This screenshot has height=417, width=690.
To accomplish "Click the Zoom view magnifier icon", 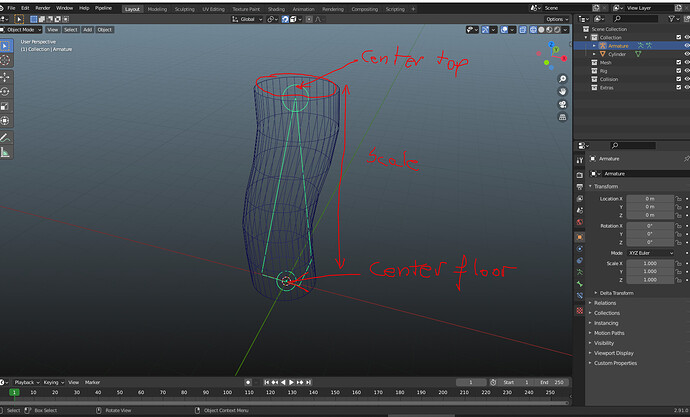I will (x=562, y=79).
